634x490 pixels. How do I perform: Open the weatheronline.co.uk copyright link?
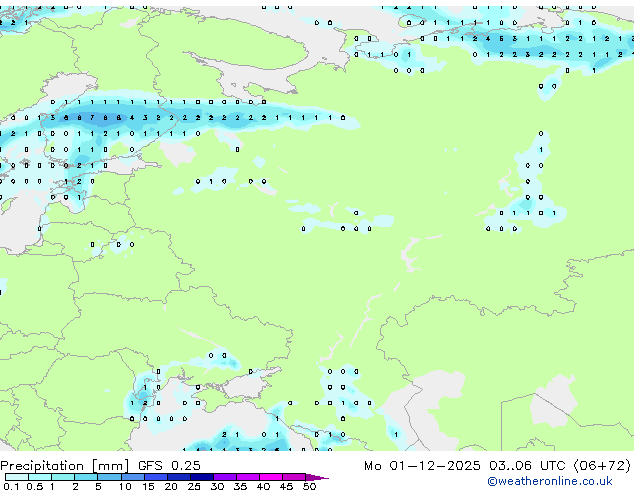click(x=550, y=481)
